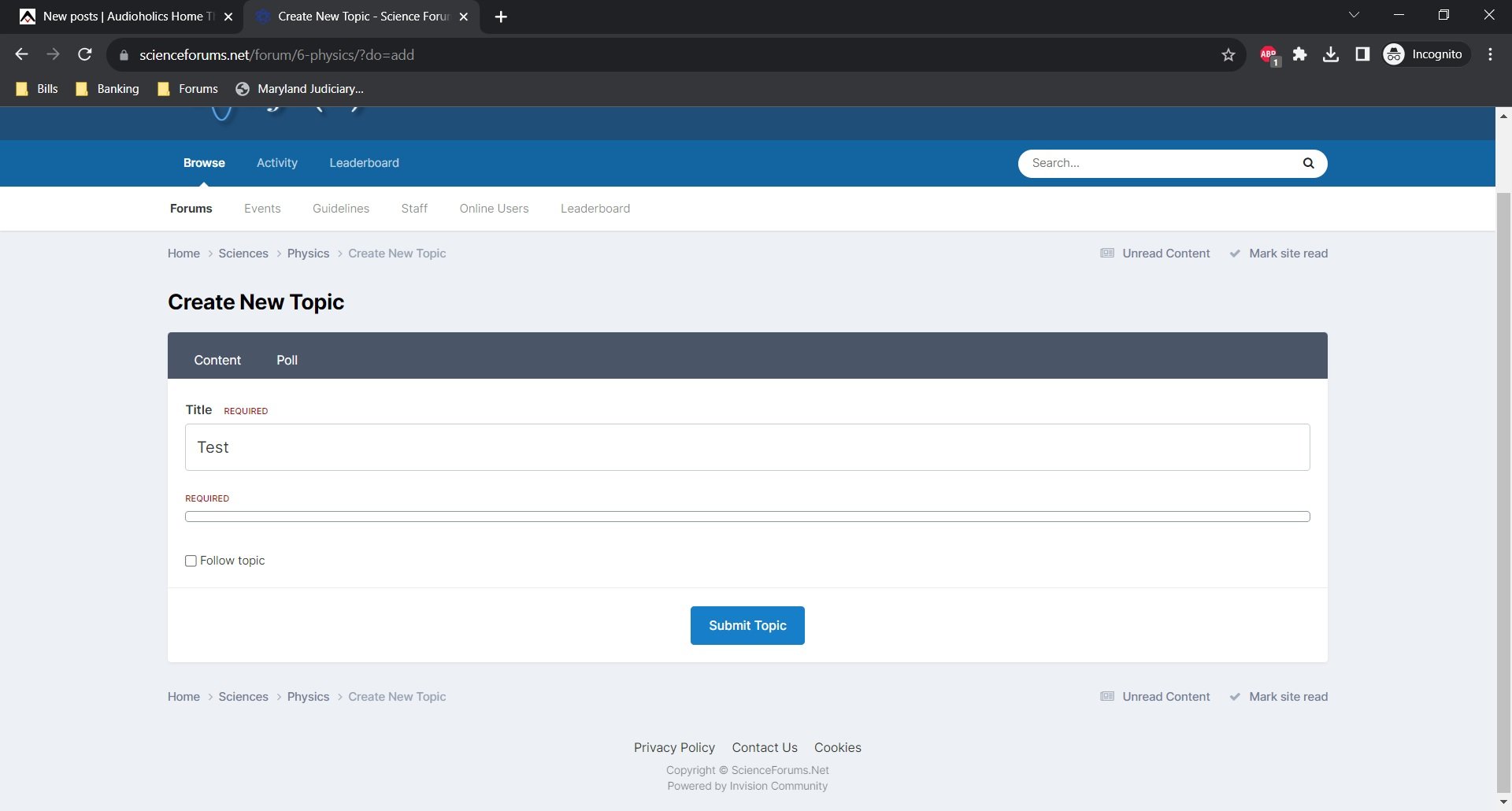The image size is (1512, 811).
Task: Switch to the Poll tab
Action: [x=287, y=360]
